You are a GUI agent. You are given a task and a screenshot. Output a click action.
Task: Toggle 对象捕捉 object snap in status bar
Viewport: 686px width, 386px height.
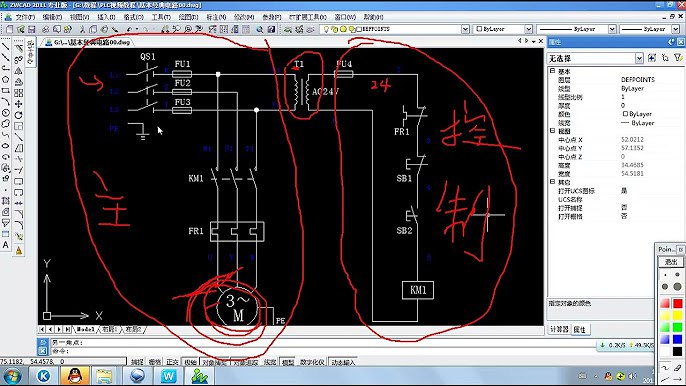coord(214,362)
